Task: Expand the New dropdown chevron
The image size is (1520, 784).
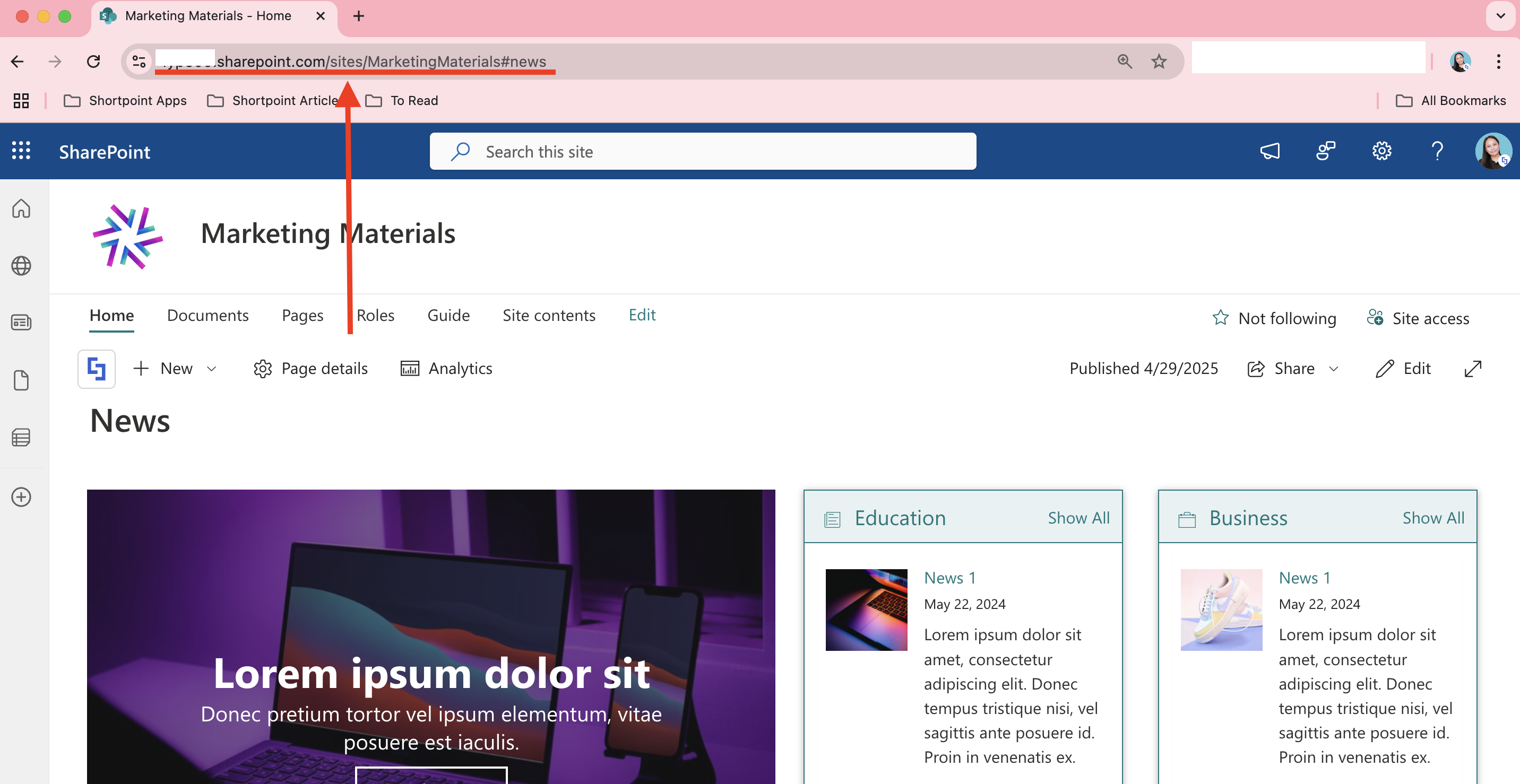Action: [212, 369]
